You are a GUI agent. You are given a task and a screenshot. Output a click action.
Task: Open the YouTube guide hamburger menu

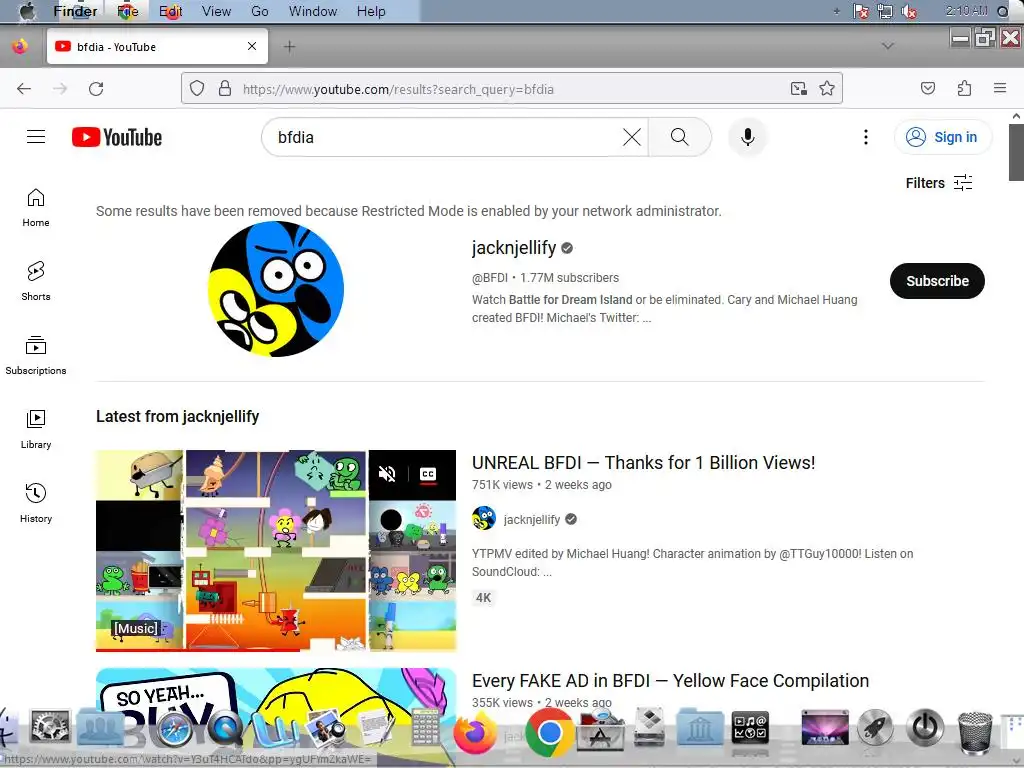(x=36, y=136)
